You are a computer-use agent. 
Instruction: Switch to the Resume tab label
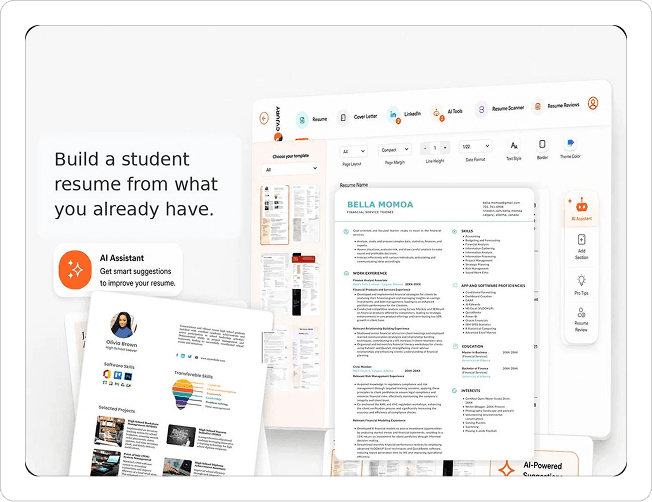tap(319, 119)
